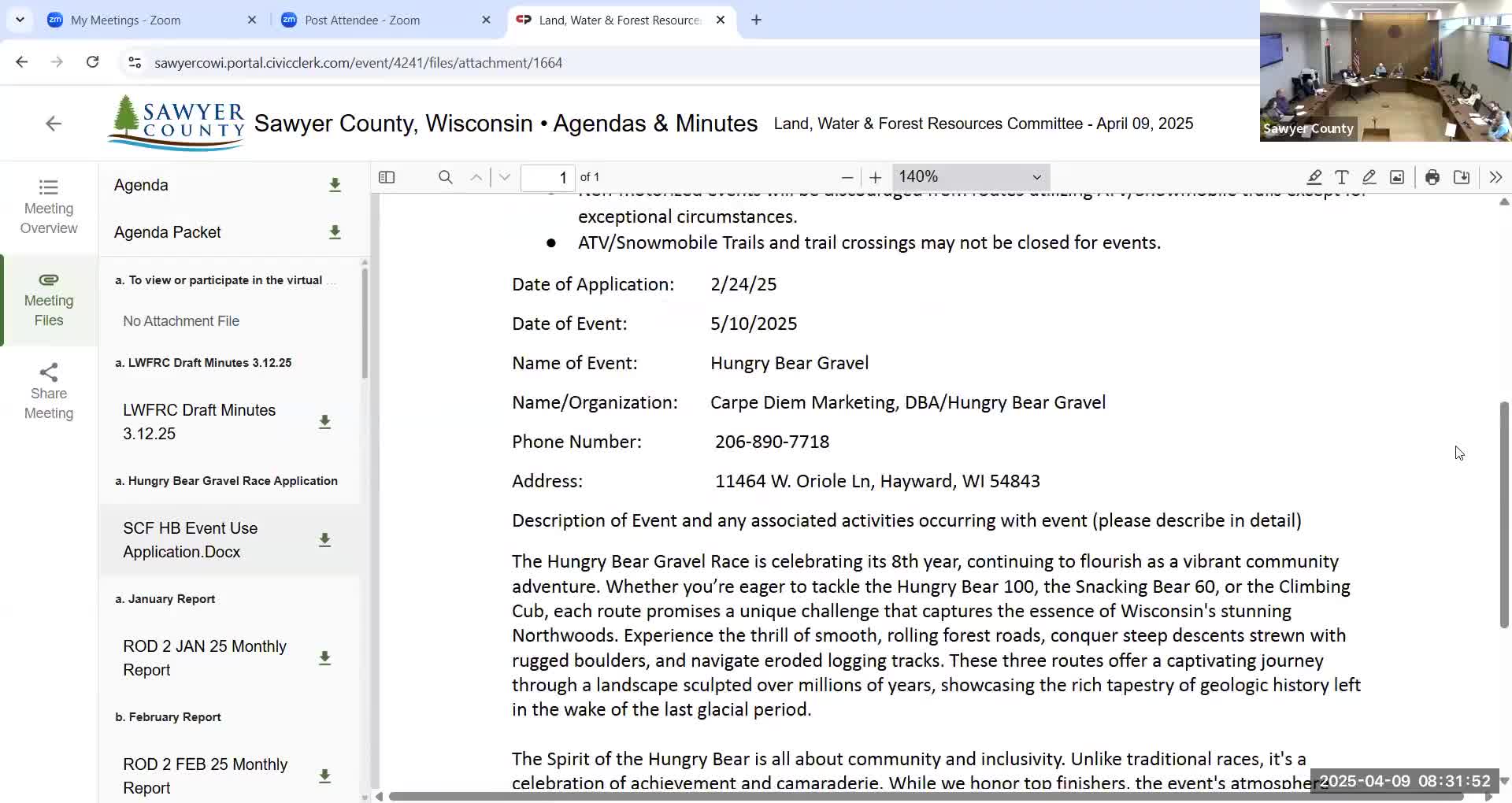This screenshot has width=1512, height=803.
Task: Print the document
Action: click(1432, 177)
